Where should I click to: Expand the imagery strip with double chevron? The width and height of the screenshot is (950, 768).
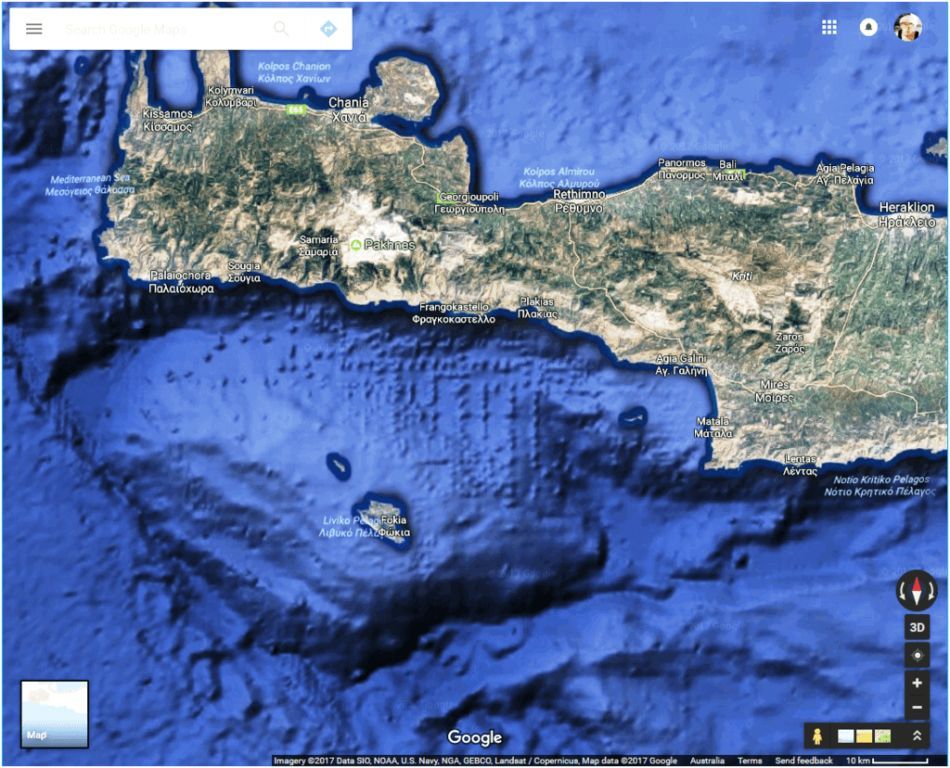917,736
